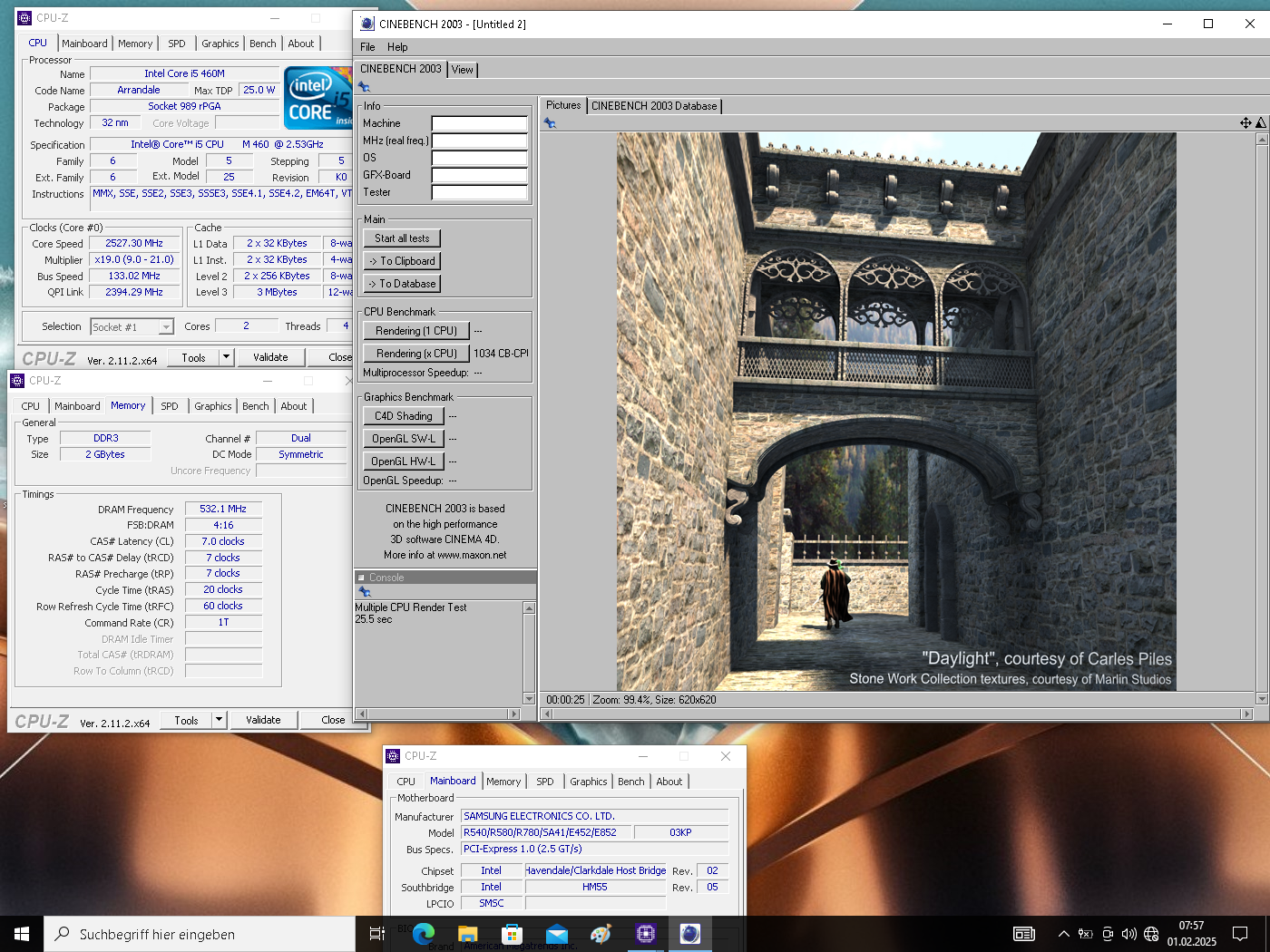Open the File menu in CINEBENCH

(367, 47)
